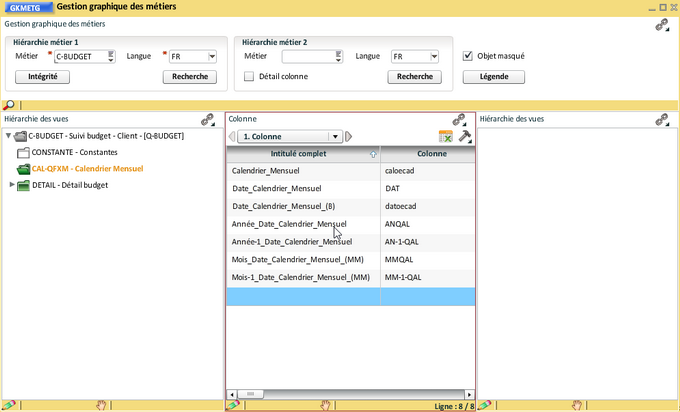Click the Excel export icon in Colonne panel
Viewport: 680px width, 412px height.
(446, 137)
